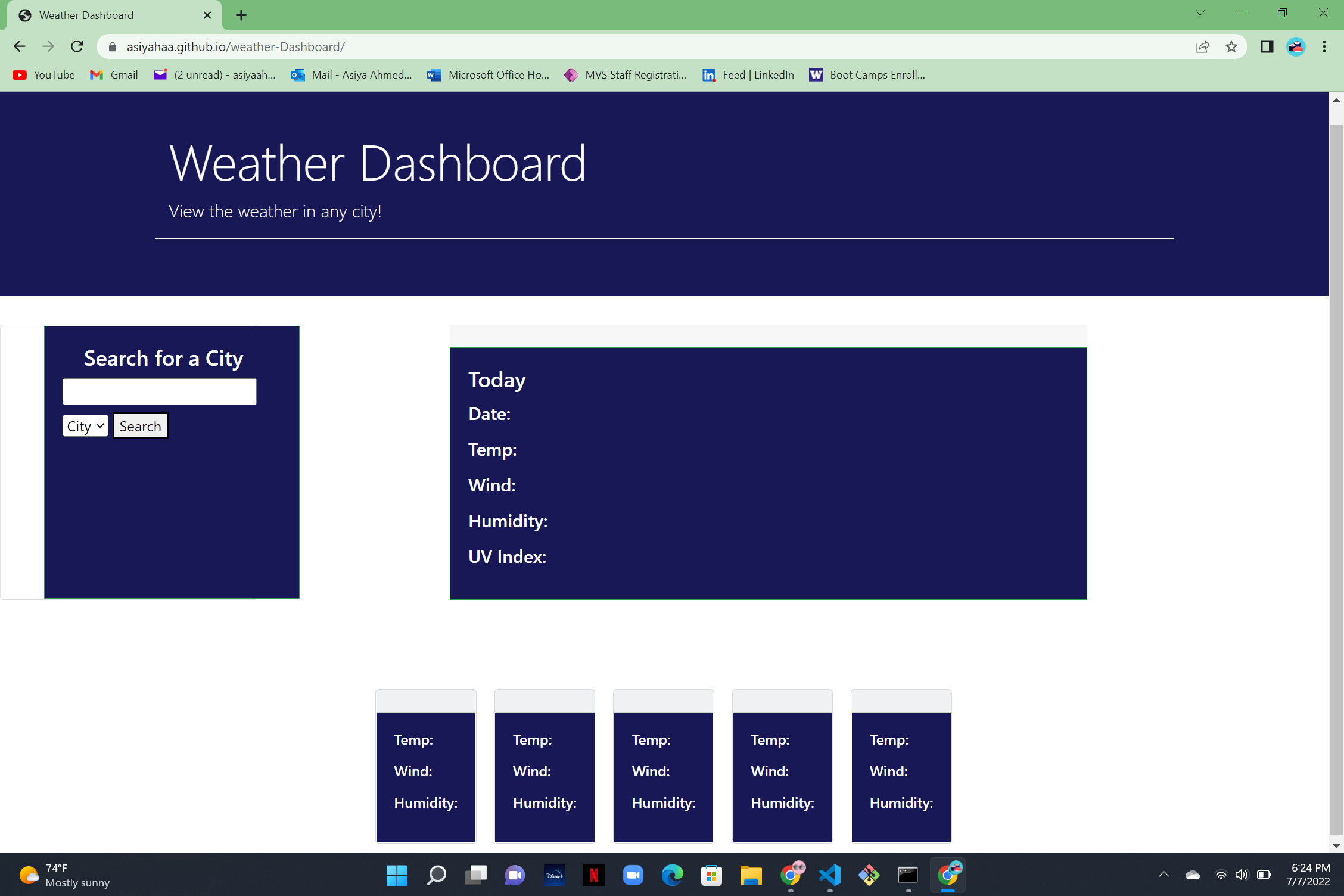
Task: Open a new browser tab
Action: pyautogui.click(x=241, y=15)
